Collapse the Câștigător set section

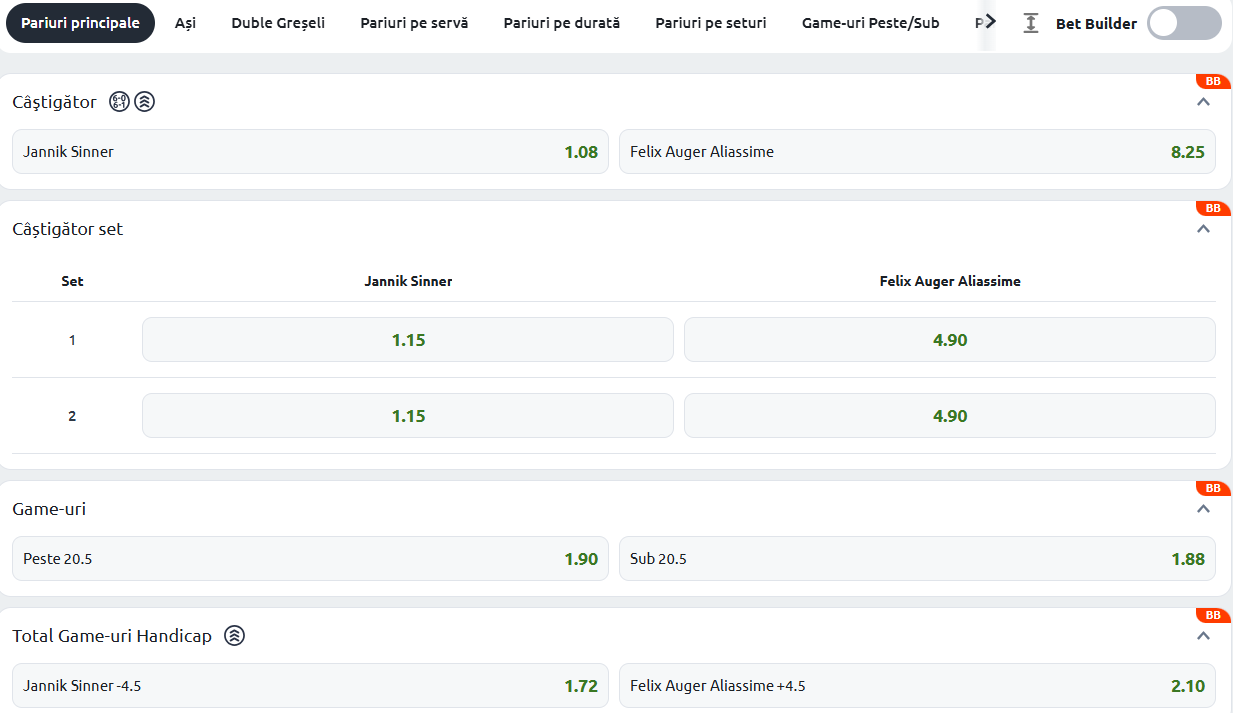click(1204, 229)
